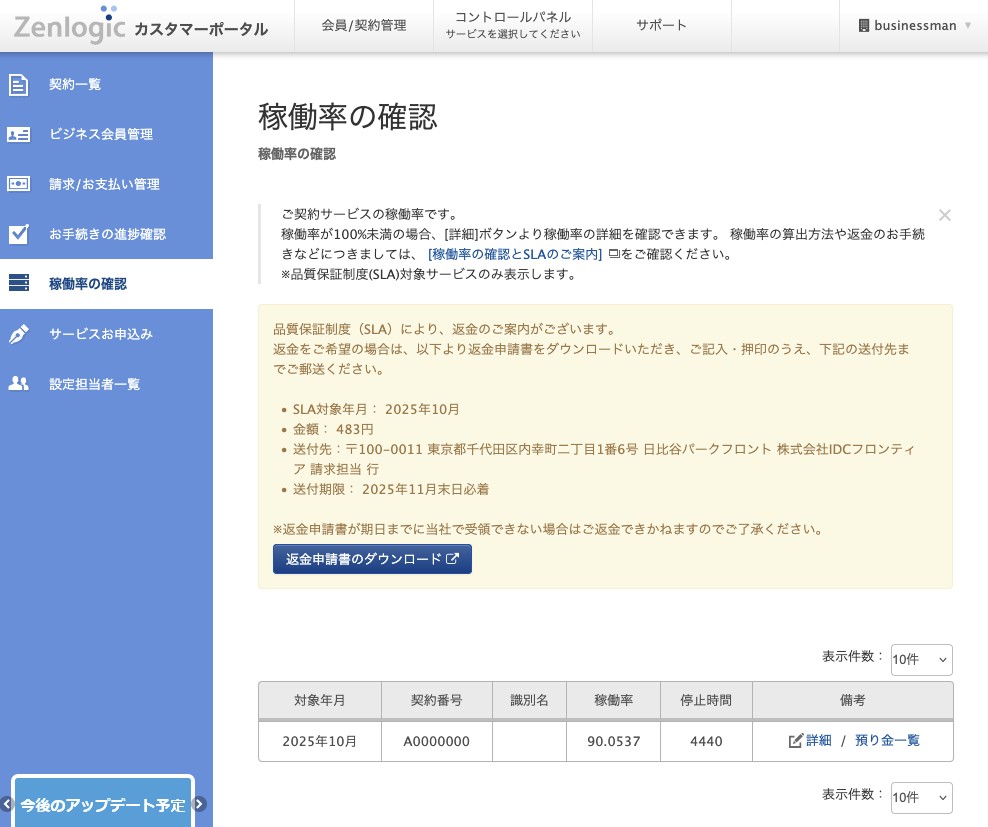Click the Zenlogic logo

[70, 25]
